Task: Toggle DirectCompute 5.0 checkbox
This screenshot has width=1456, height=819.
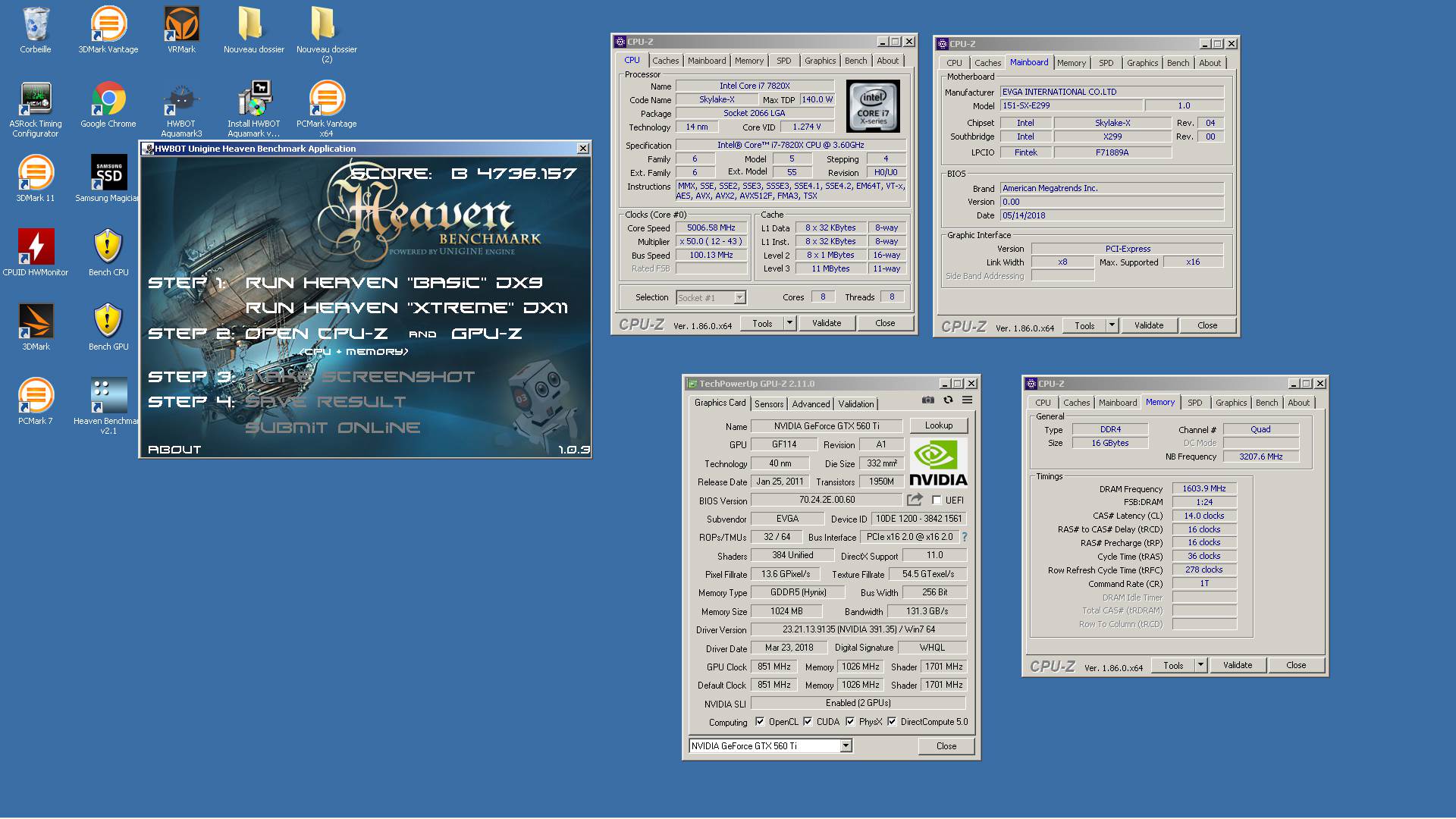Action: (892, 722)
